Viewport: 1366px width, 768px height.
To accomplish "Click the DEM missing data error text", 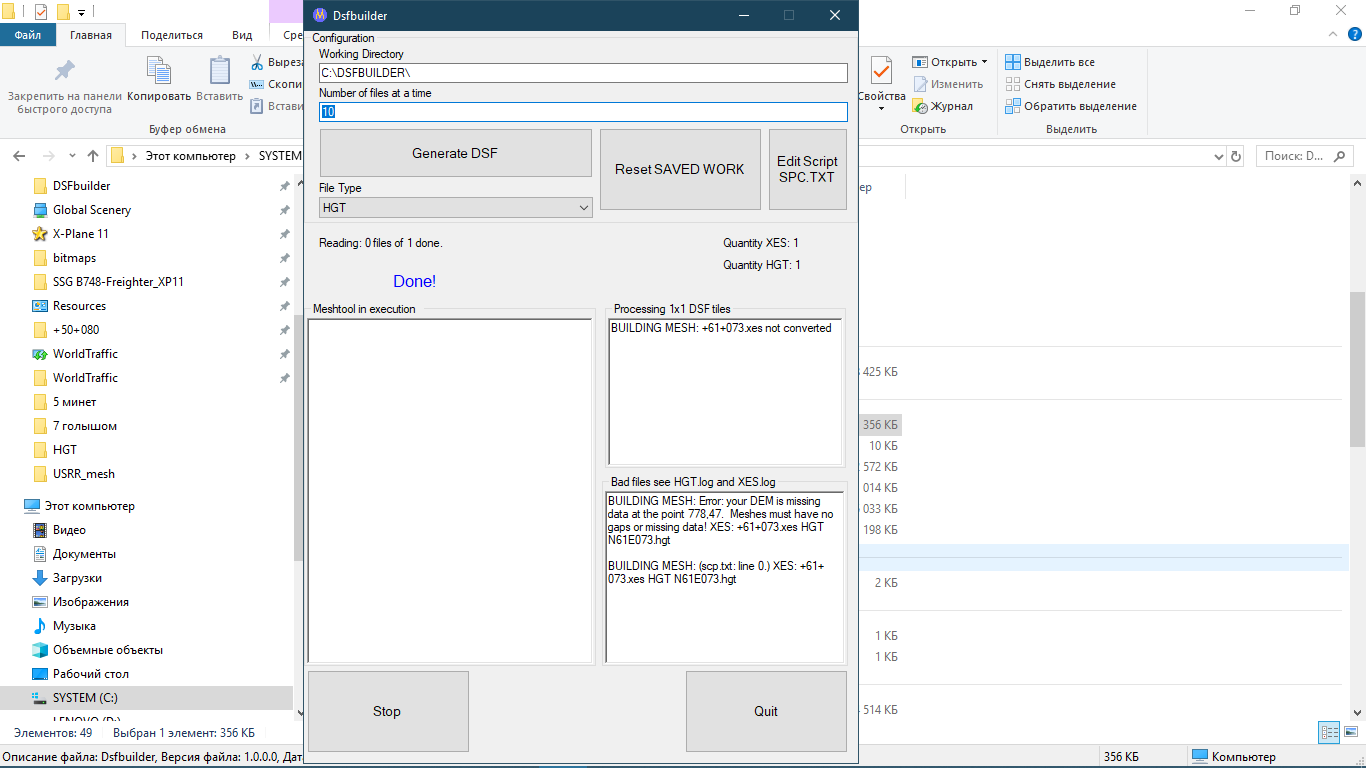I will click(x=720, y=521).
